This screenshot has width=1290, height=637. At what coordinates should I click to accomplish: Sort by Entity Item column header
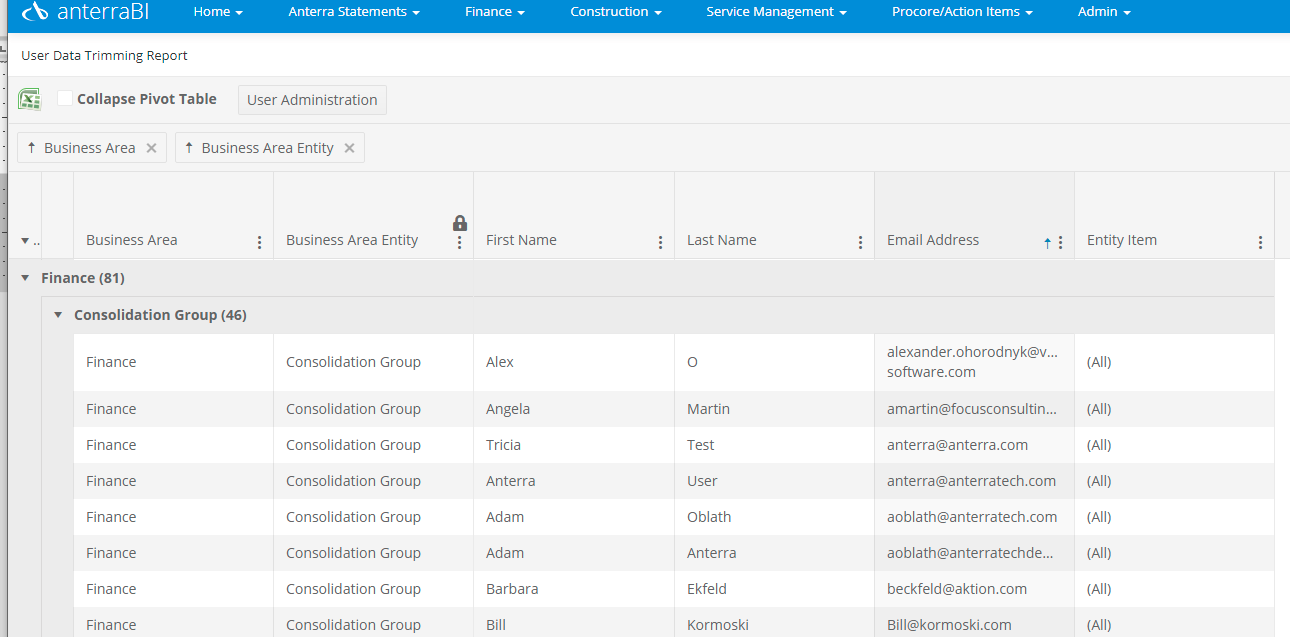pyautogui.click(x=1122, y=240)
